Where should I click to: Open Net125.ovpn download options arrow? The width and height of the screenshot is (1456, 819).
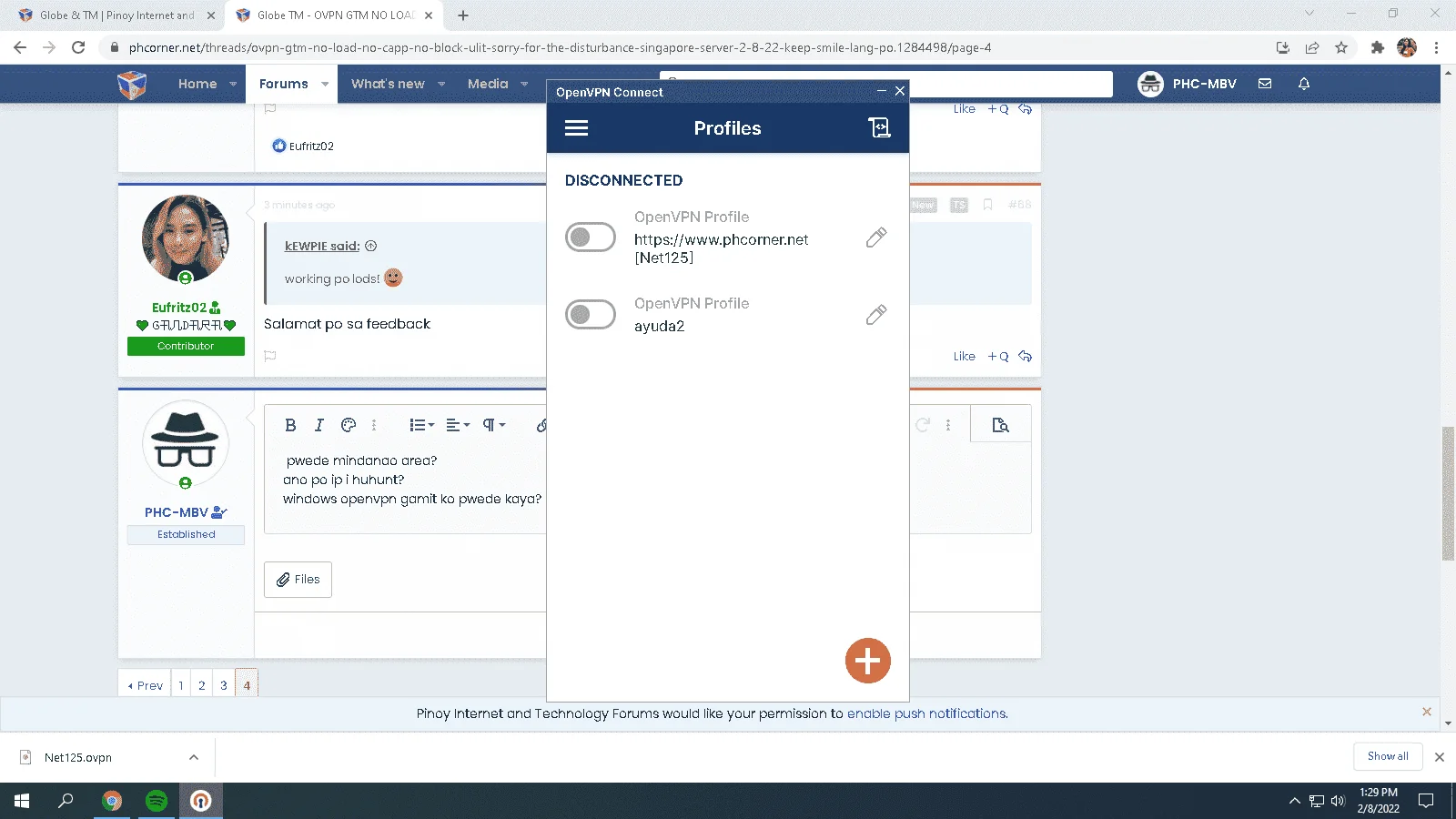coord(194,757)
